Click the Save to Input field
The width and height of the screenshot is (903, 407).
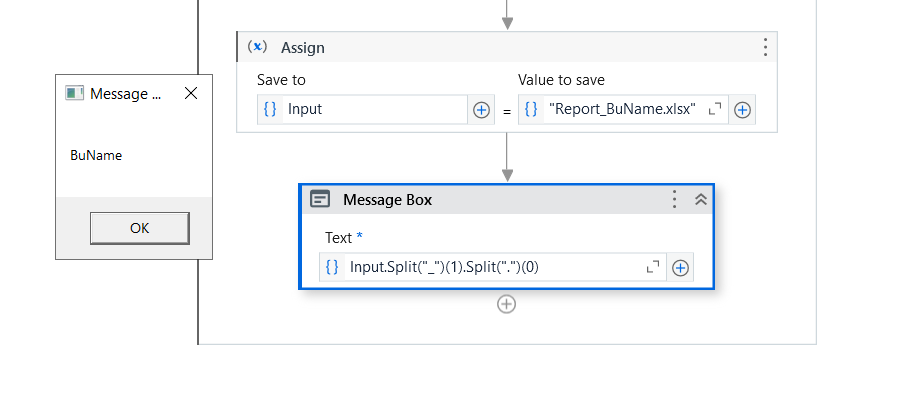click(375, 110)
